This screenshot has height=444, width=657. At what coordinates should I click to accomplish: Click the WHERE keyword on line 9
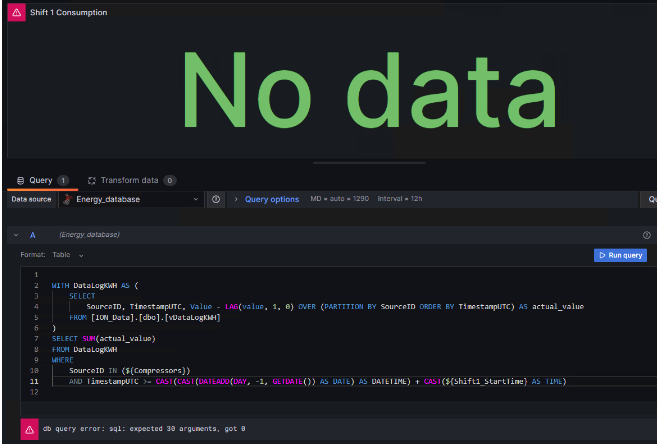coord(62,360)
